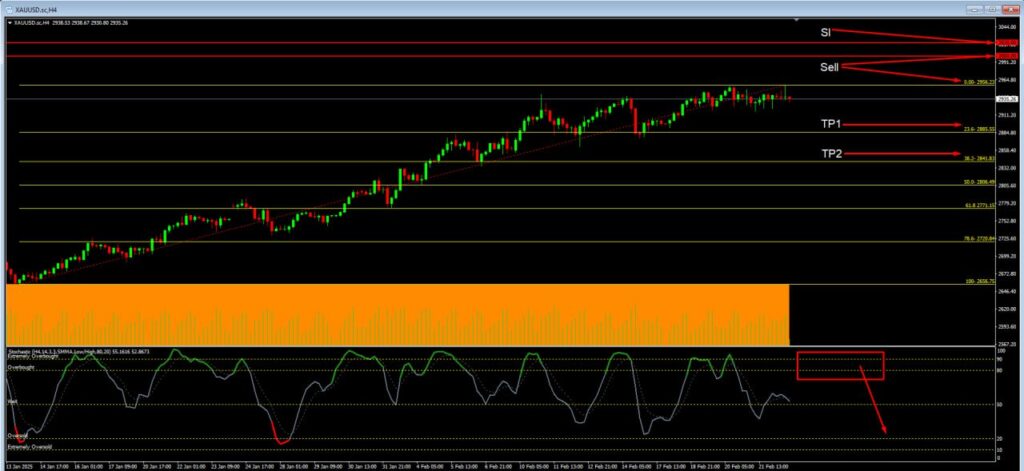Click the 2991.20 price on the scale

(1006, 63)
